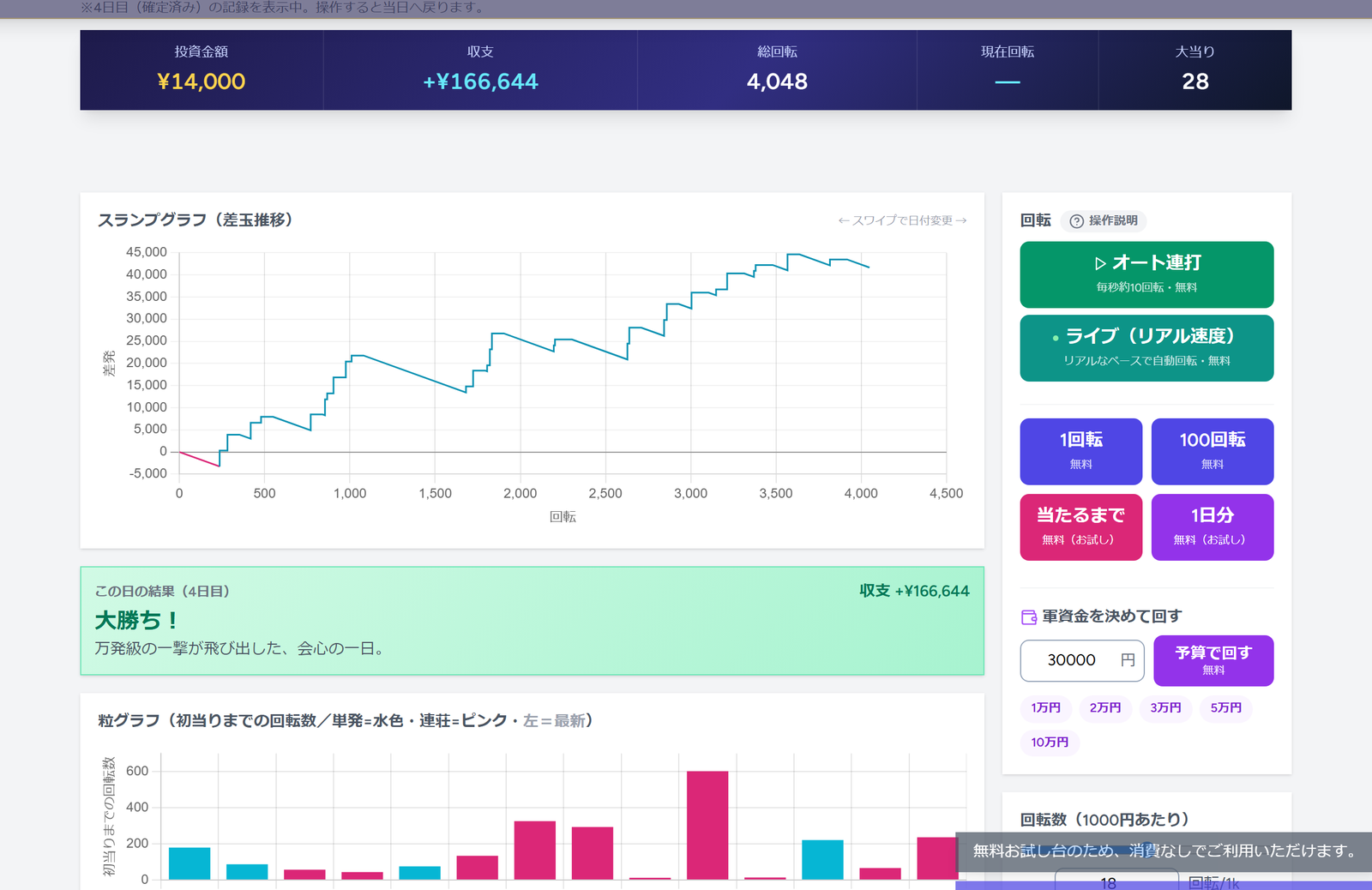Screen dimensions: 1372x890
Task: Click the tallest pink bar in 粒グラフ
Action: (x=707, y=825)
